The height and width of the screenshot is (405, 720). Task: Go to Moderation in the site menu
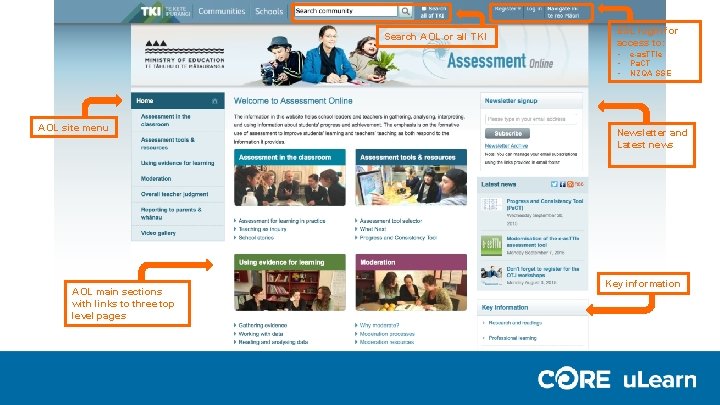178,179
